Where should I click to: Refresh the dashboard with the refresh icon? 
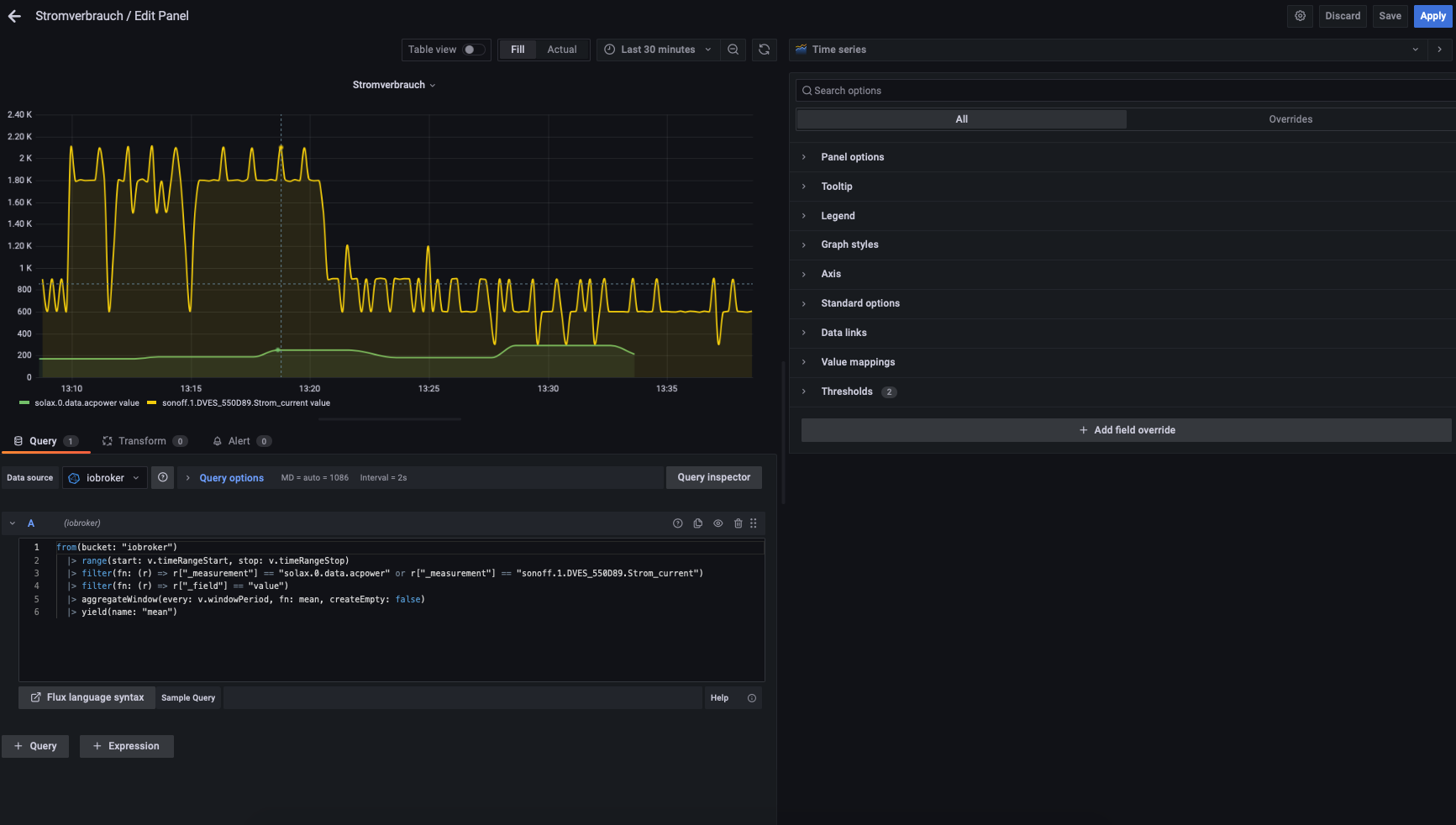764,50
